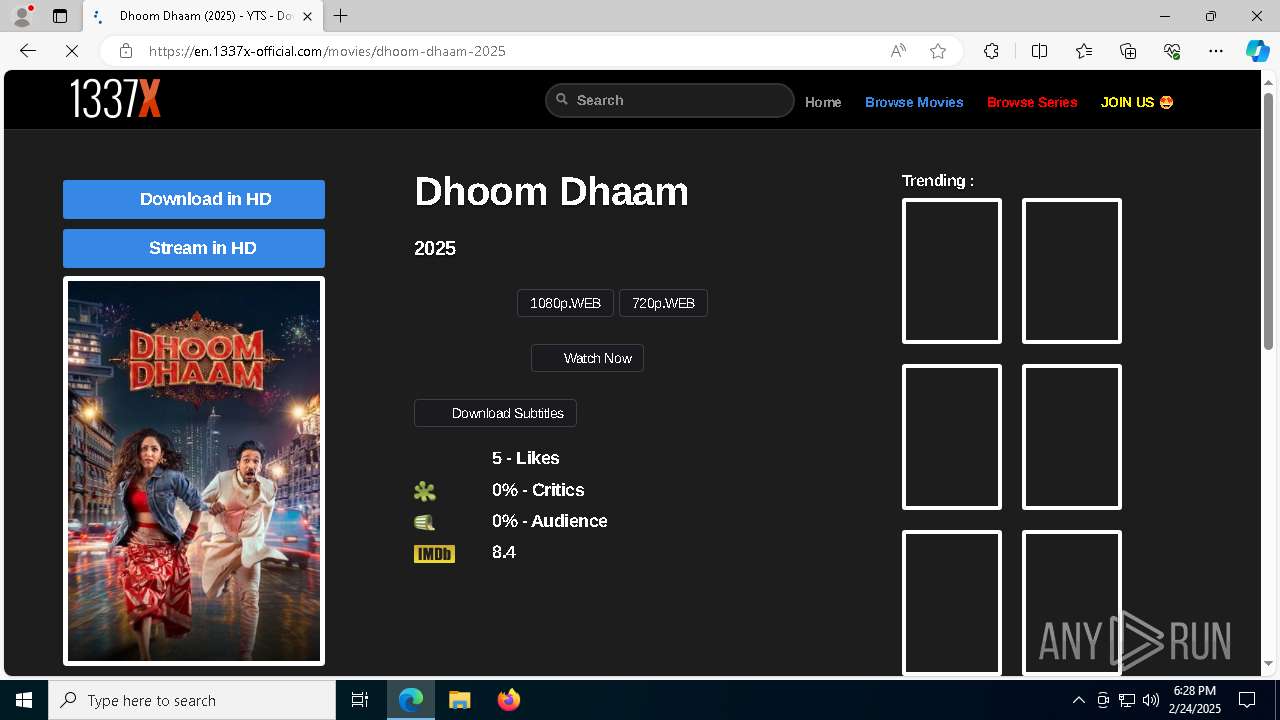1280x720 pixels.
Task: Click the '8.4' IMDb rating value
Action: point(504,552)
